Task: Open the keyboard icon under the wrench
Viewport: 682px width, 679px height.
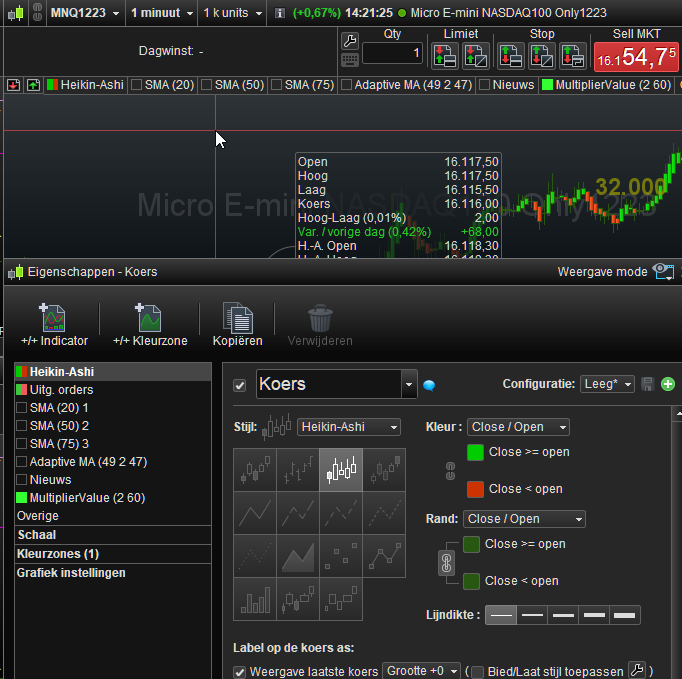Action: click(x=350, y=60)
